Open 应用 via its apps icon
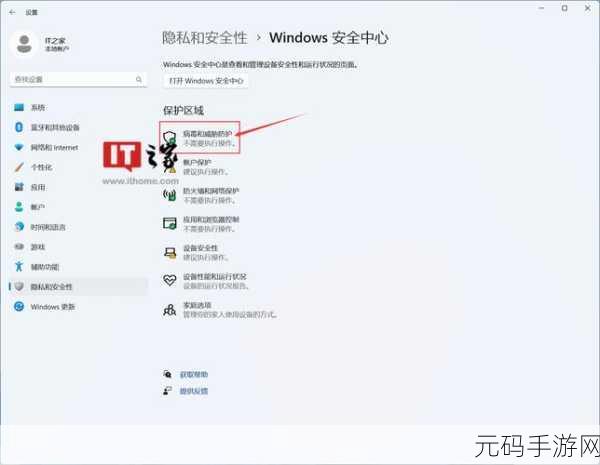The image size is (600, 465). click(x=19, y=187)
